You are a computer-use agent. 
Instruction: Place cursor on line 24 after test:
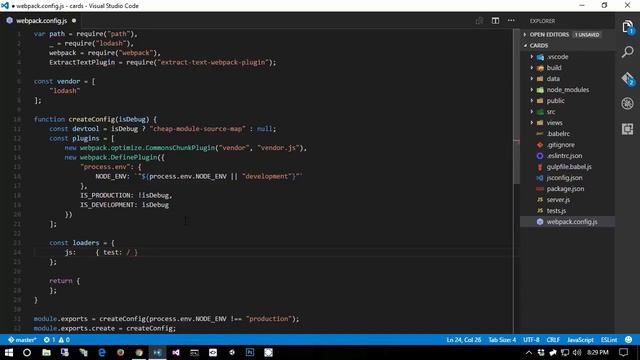122,252
